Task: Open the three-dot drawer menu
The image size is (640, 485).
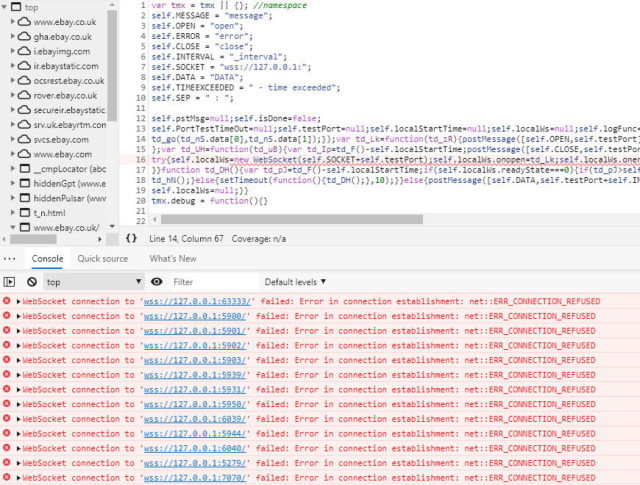Action: (x=9, y=259)
